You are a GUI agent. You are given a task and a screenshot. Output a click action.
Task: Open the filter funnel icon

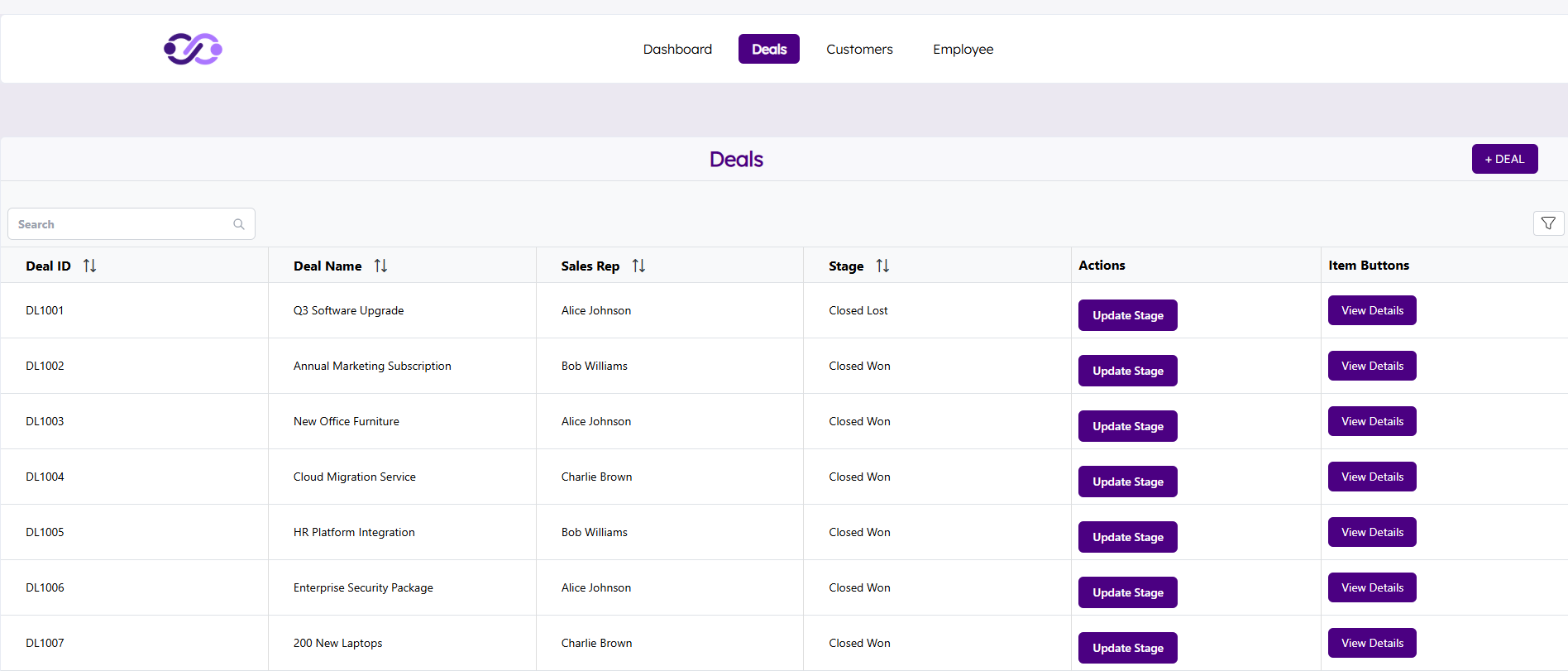point(1548,223)
